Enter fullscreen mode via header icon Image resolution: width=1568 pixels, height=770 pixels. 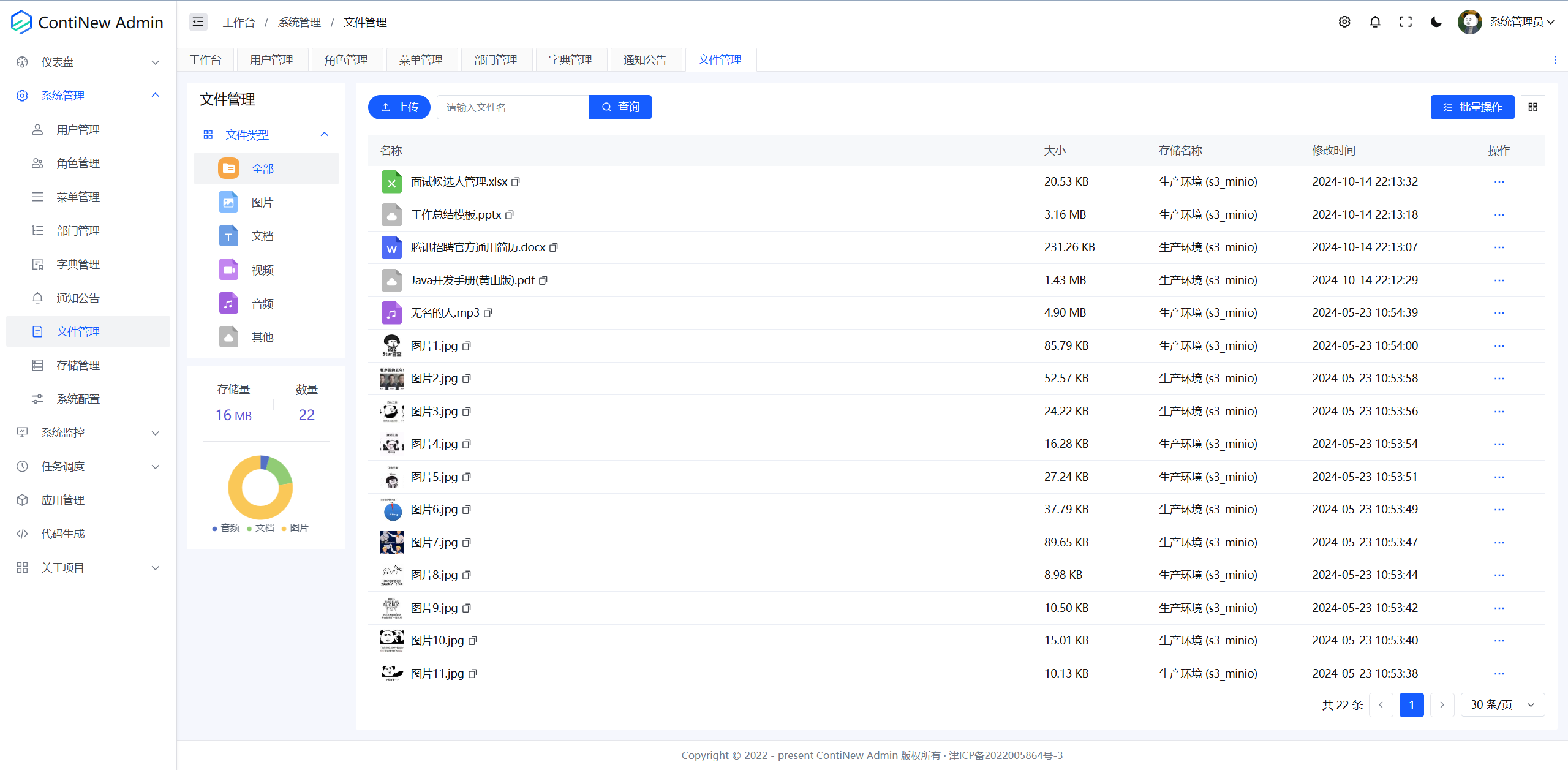(x=1406, y=22)
